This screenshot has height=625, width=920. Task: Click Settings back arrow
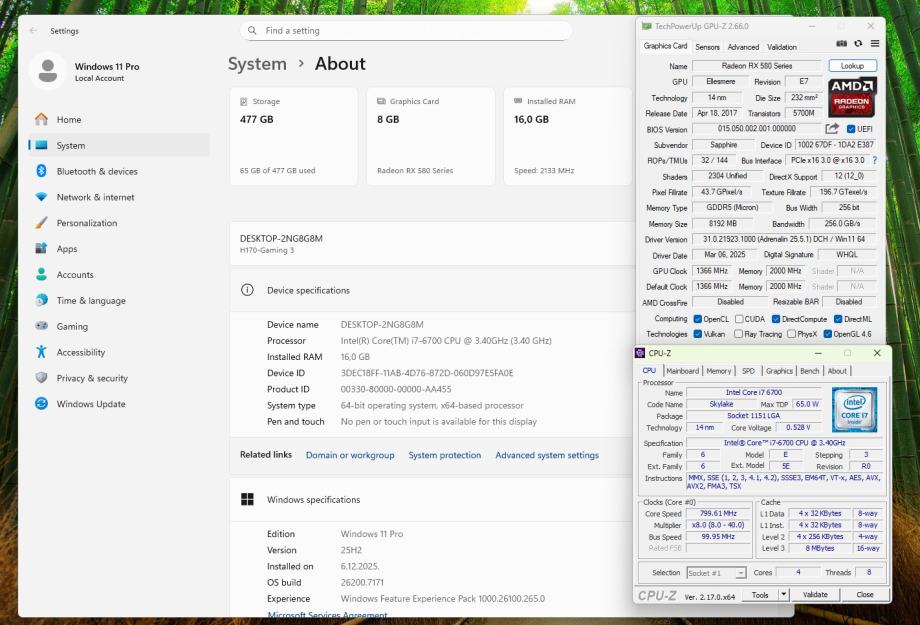34,31
